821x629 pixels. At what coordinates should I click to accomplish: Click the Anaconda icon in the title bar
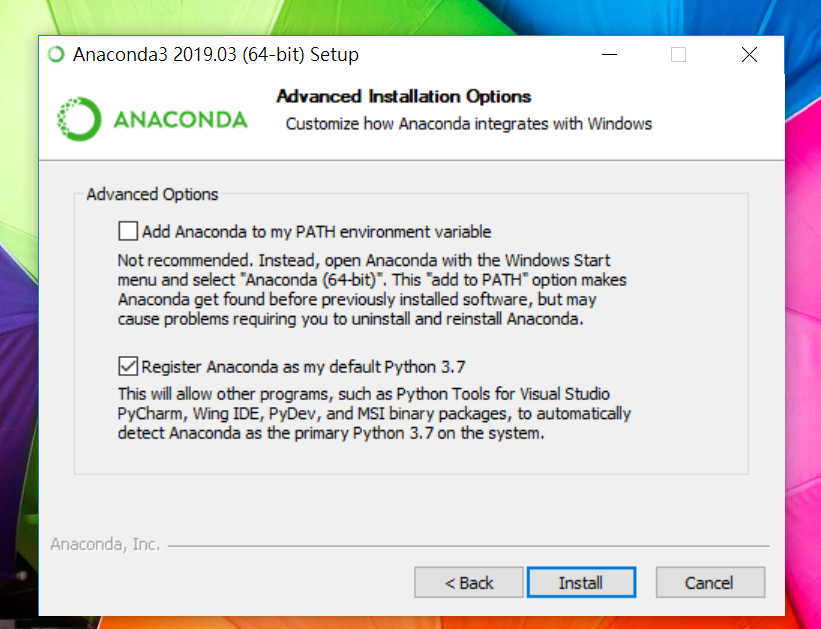(57, 55)
